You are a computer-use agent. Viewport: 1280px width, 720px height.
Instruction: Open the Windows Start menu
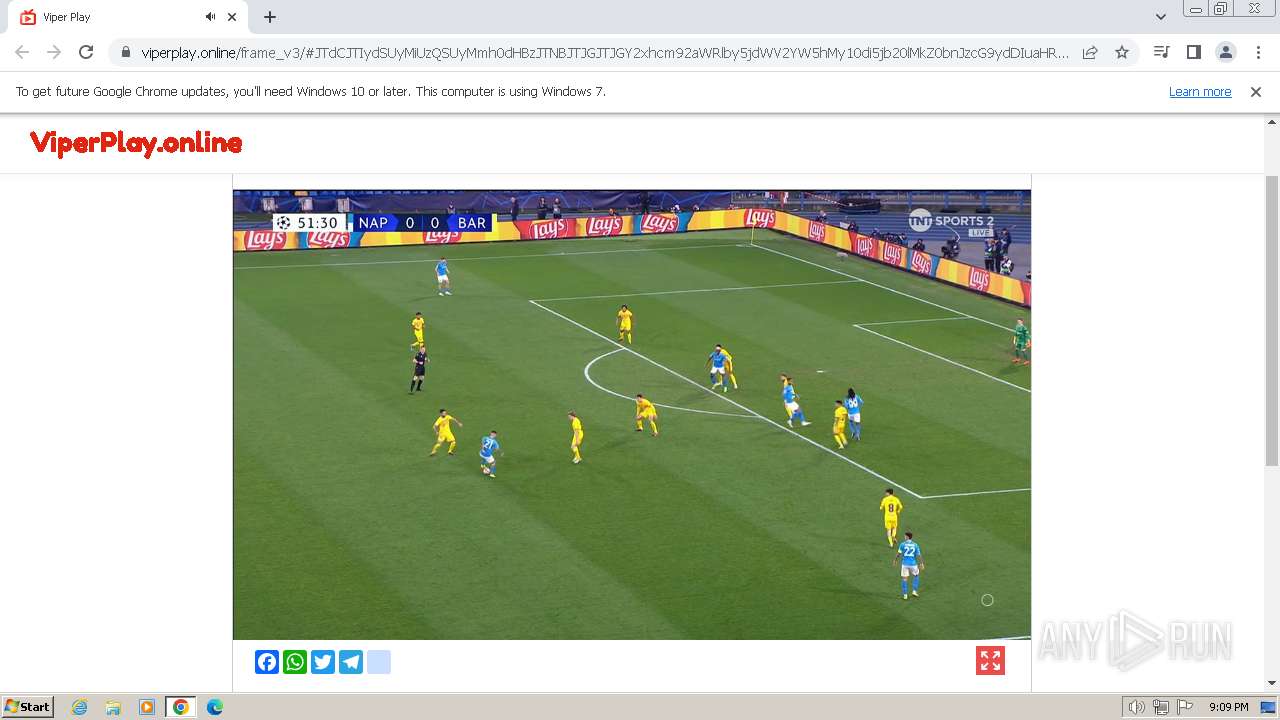point(27,706)
